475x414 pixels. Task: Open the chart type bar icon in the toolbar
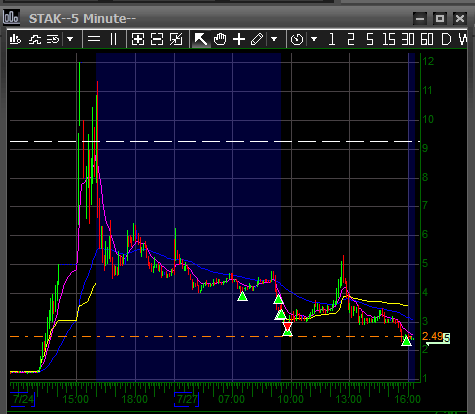pos(15,39)
